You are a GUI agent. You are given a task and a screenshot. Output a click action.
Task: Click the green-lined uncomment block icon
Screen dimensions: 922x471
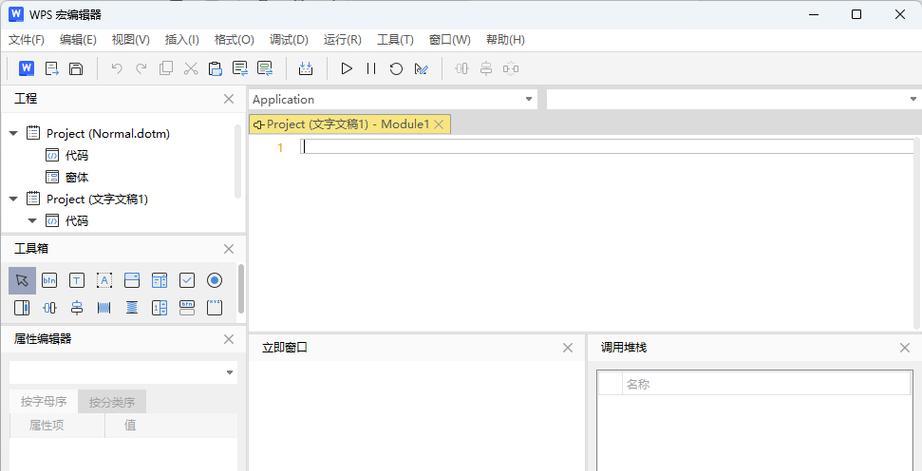click(265, 69)
